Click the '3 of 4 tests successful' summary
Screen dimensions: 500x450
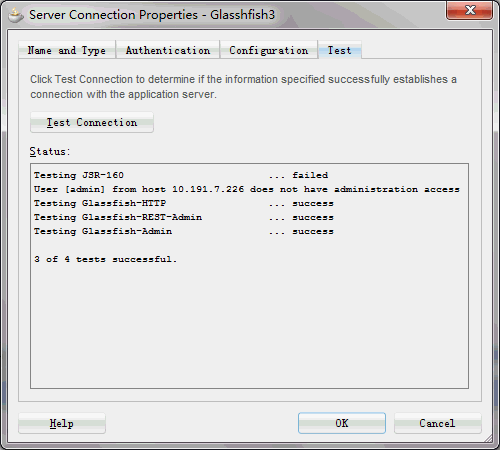point(105,259)
